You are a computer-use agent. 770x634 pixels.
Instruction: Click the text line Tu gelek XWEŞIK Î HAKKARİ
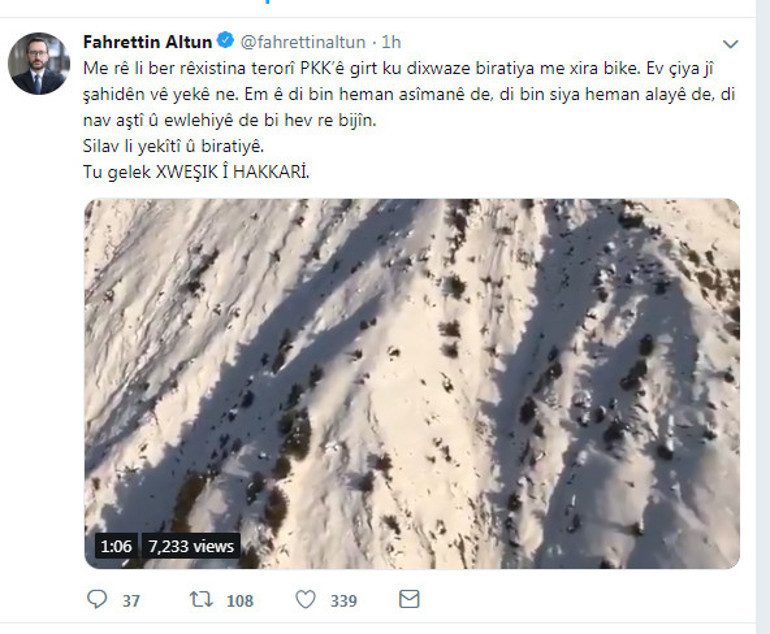[x=196, y=172]
